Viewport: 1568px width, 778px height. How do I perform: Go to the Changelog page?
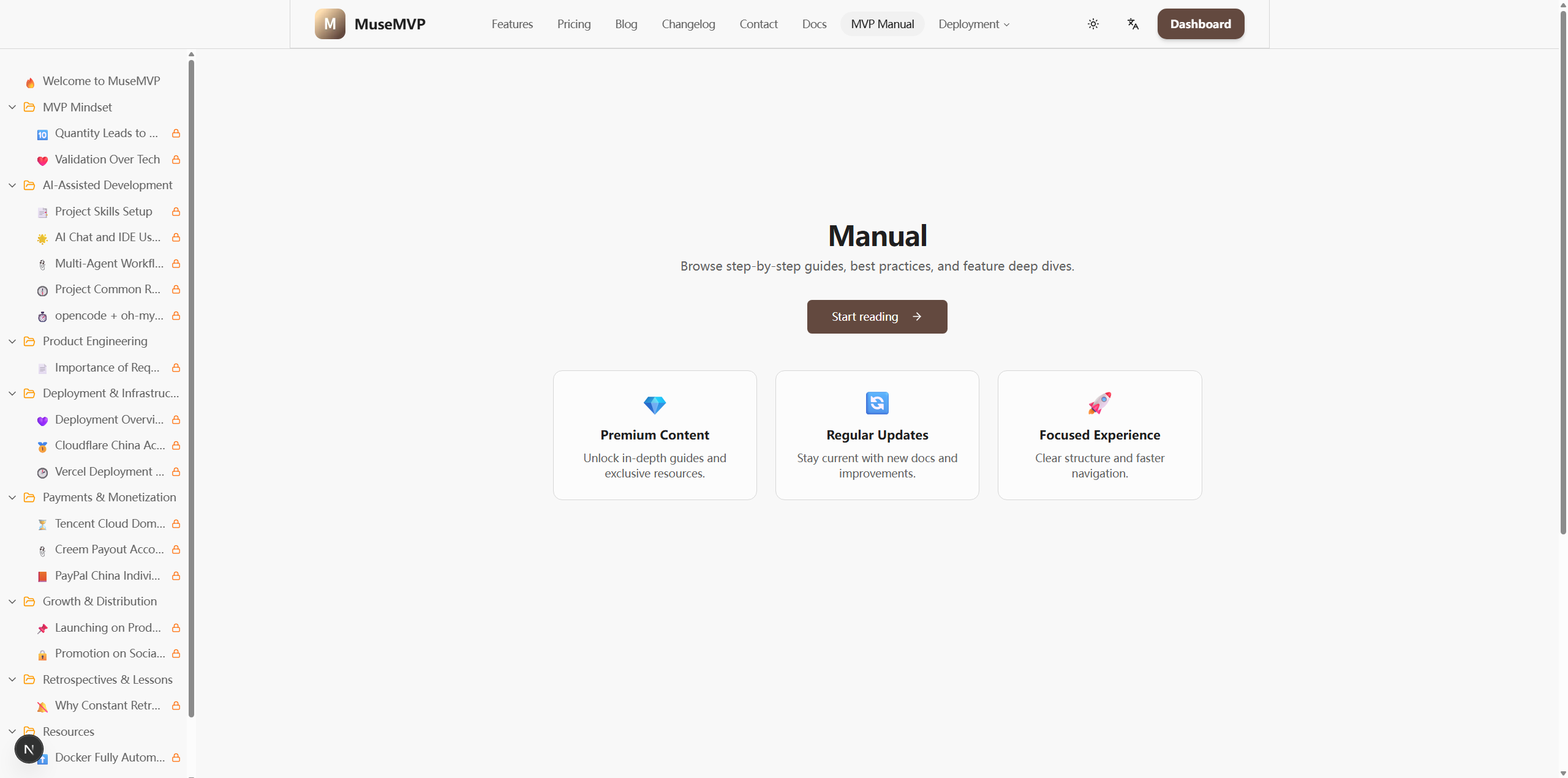688,24
